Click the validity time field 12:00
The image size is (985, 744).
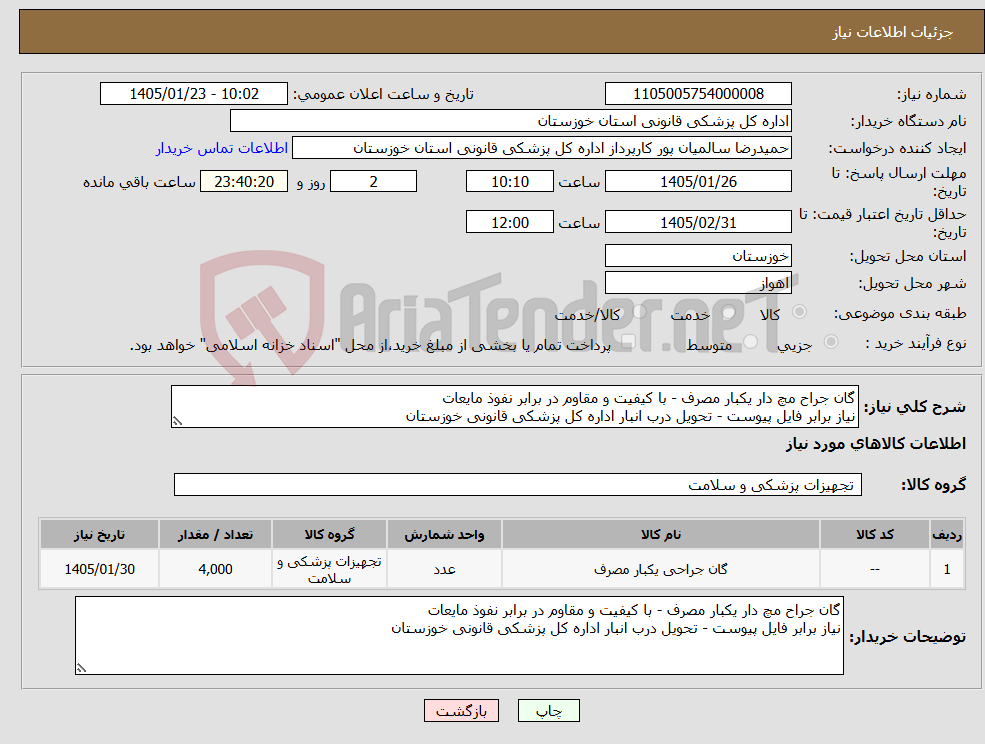[x=509, y=222]
